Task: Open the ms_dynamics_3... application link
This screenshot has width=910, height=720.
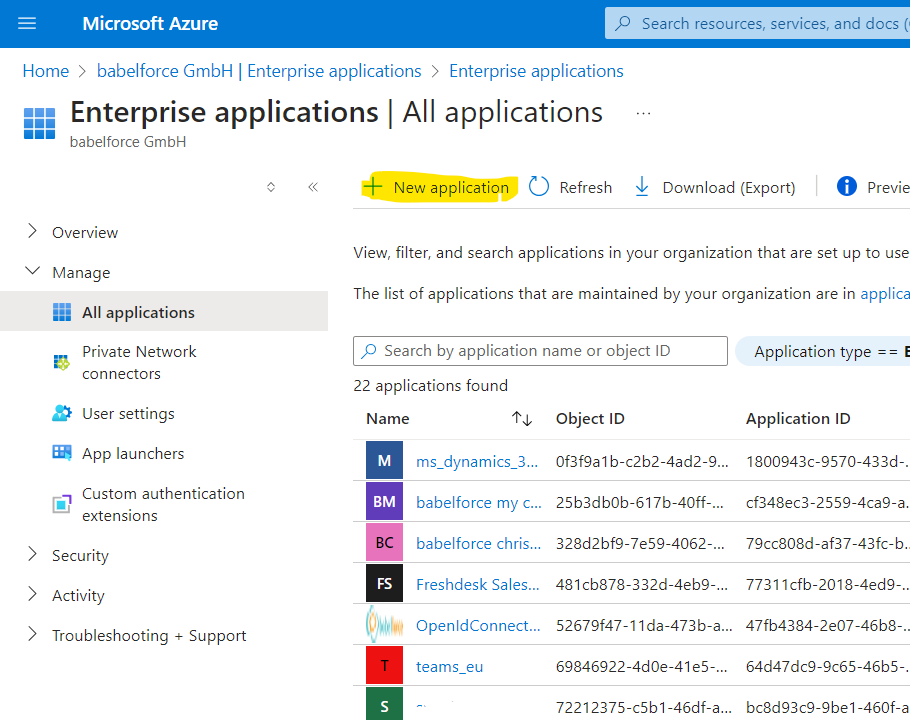Action: pyautogui.click(x=477, y=461)
